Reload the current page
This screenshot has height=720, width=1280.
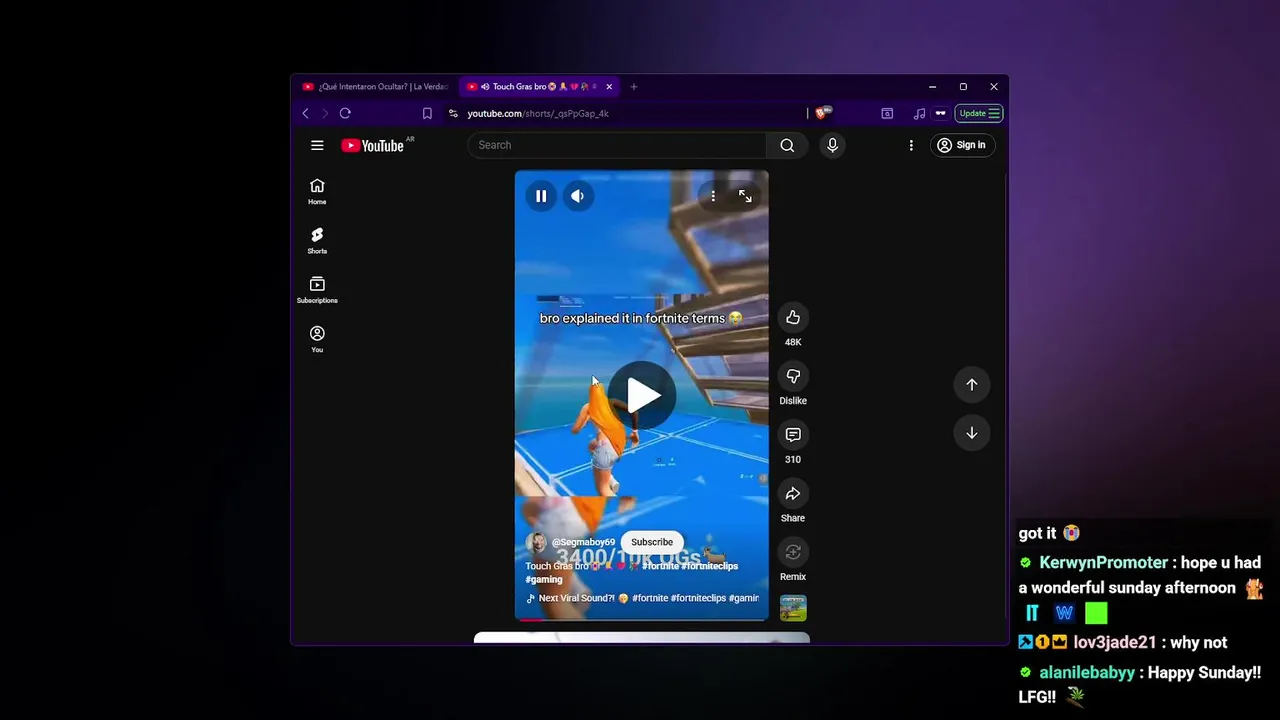[345, 114]
